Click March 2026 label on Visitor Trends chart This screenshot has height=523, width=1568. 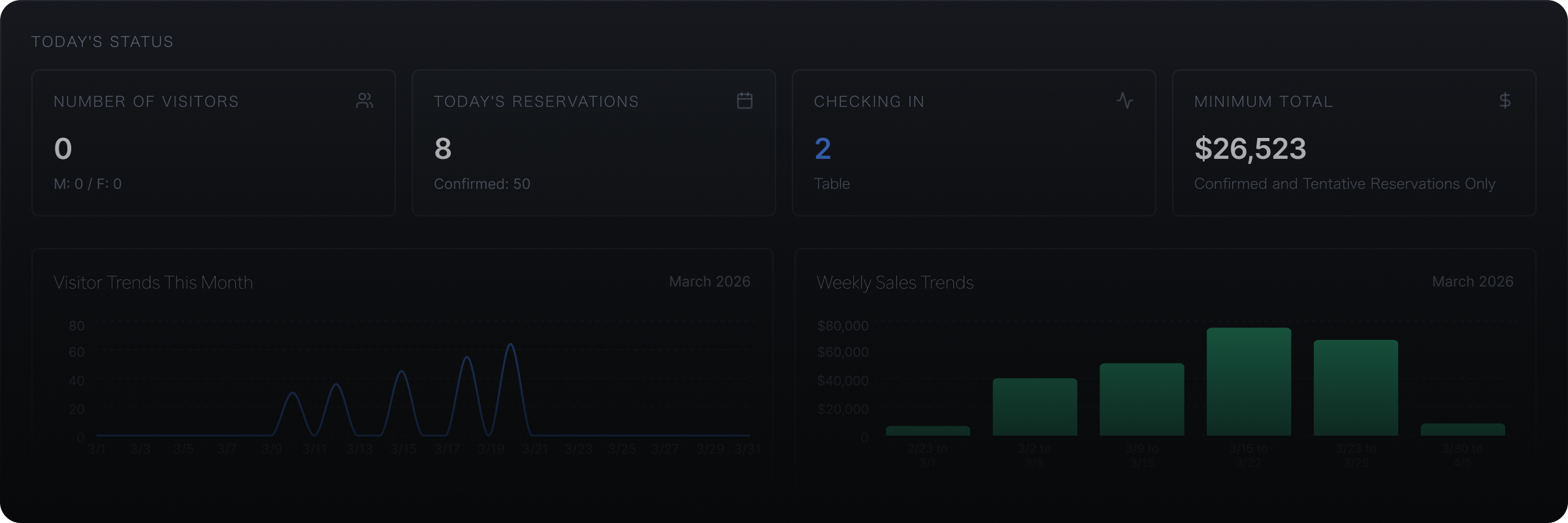click(x=709, y=282)
